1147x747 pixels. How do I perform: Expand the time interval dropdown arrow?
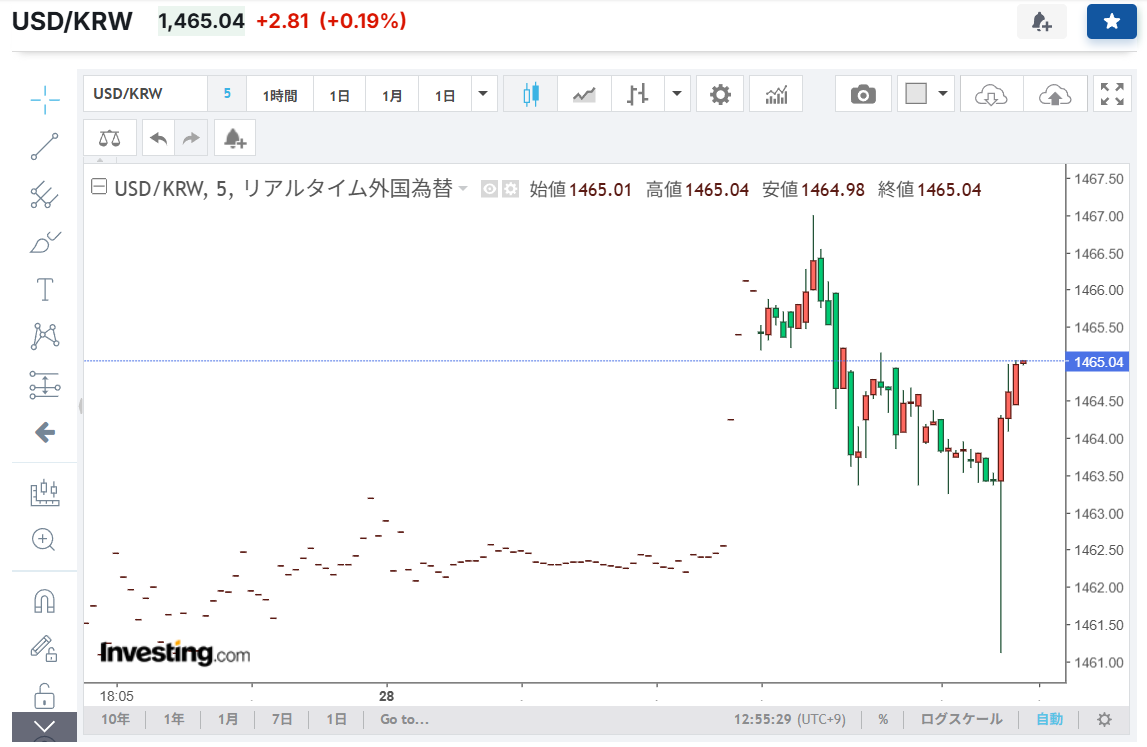click(x=483, y=95)
